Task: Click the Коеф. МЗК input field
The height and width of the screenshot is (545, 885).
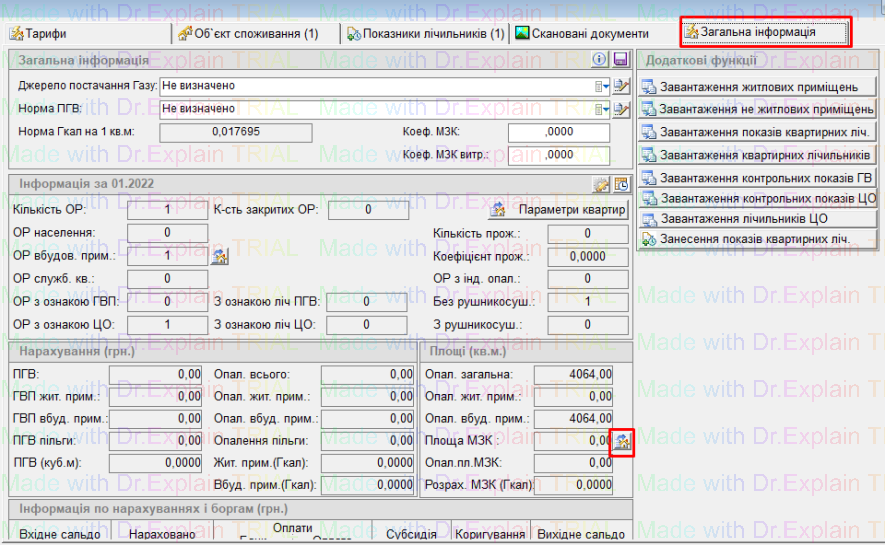Action: 558,132
